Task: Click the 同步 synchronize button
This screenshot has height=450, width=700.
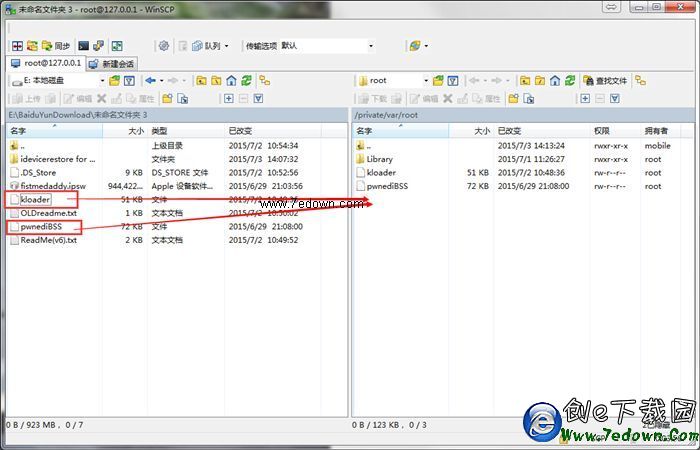Action: (x=56, y=46)
